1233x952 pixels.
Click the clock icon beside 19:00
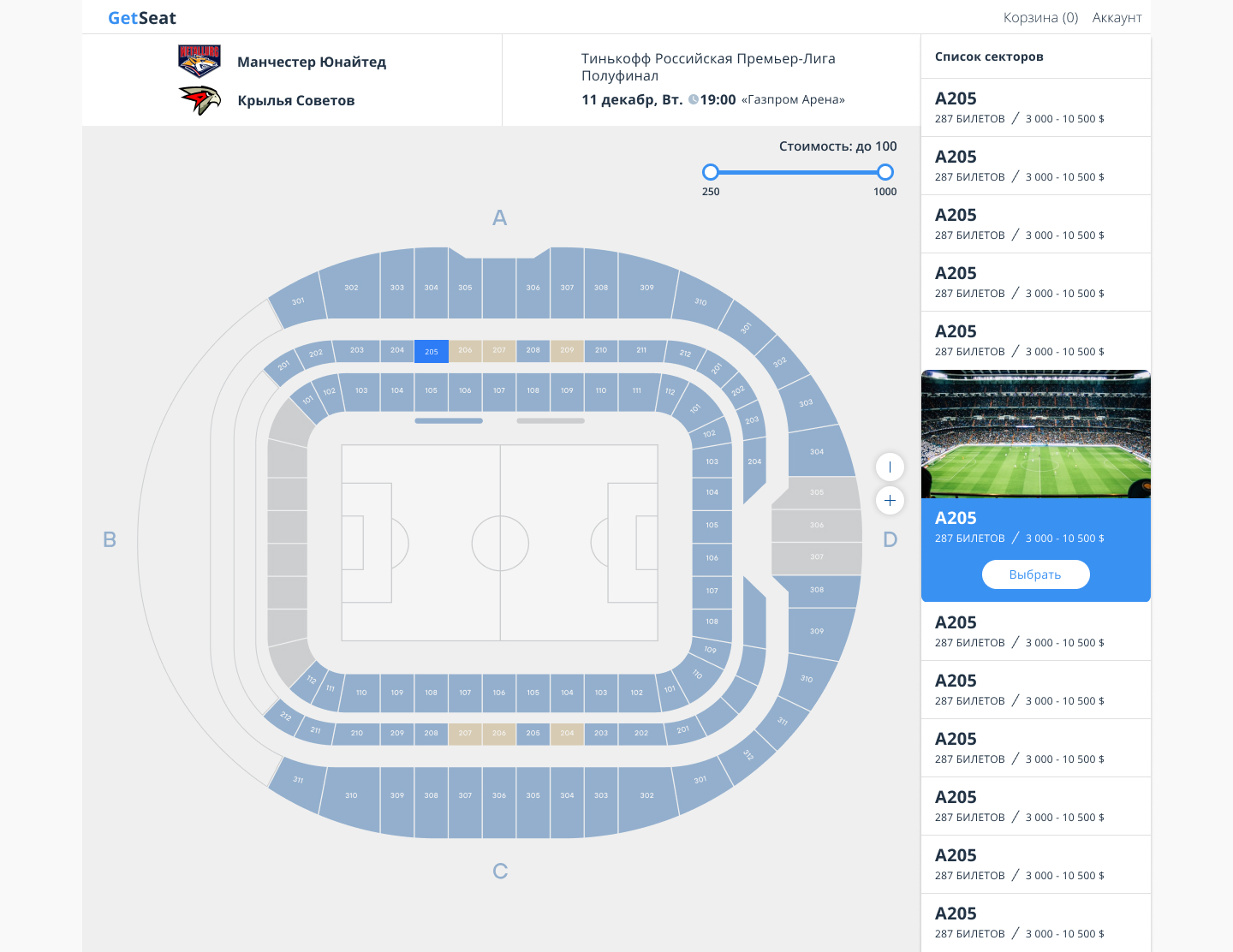coord(694,99)
